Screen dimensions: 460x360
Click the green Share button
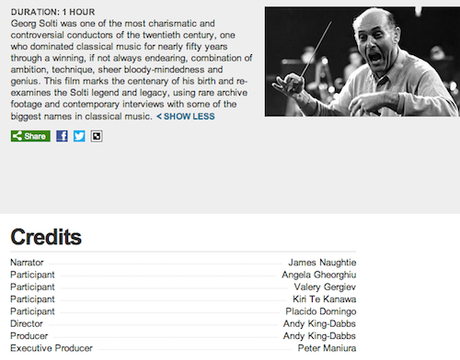(x=30, y=136)
